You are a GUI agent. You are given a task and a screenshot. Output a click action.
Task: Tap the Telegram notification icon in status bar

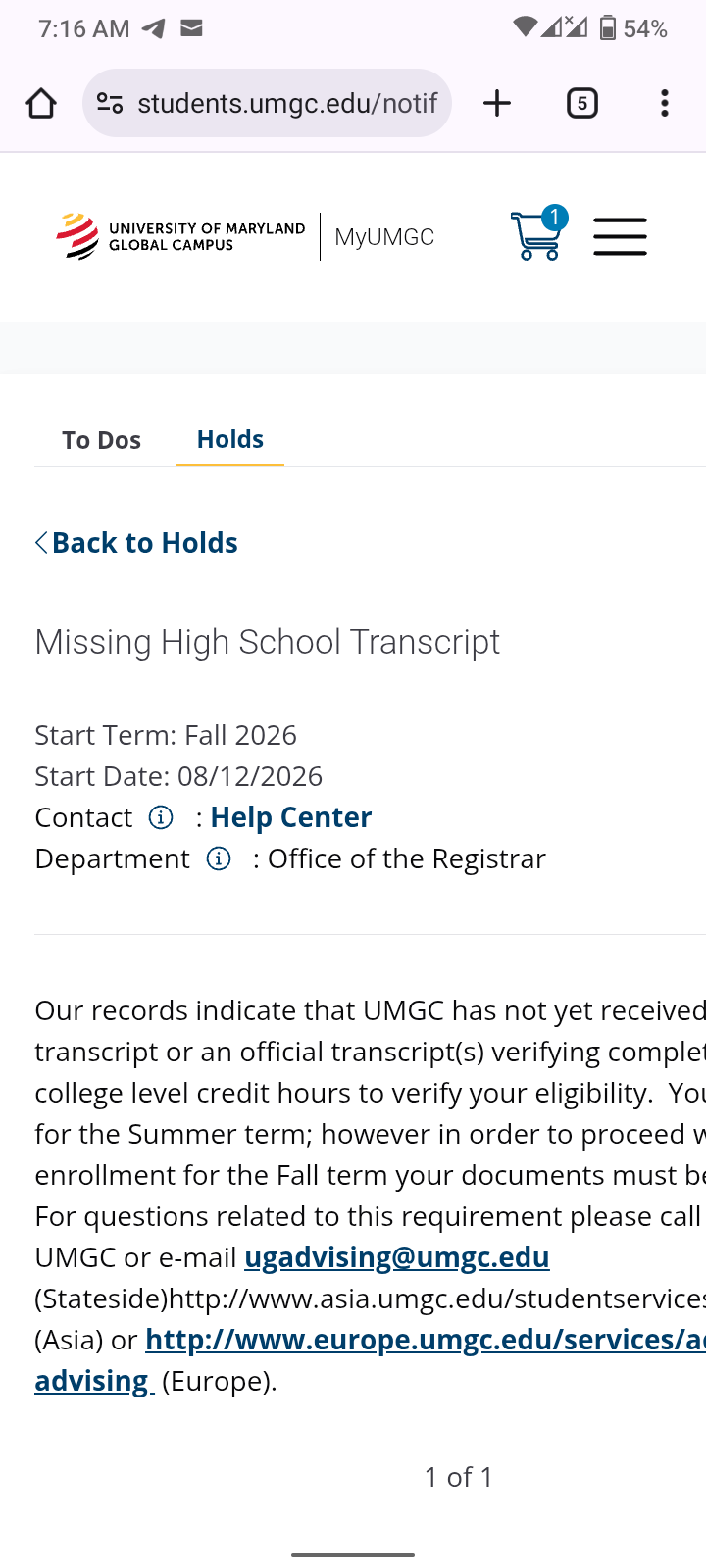click(x=153, y=28)
